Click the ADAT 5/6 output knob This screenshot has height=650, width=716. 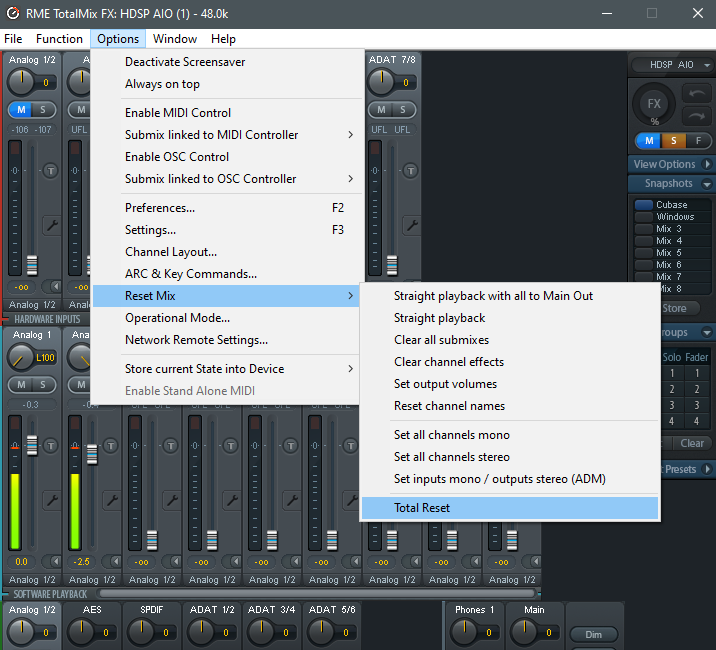click(x=321, y=632)
